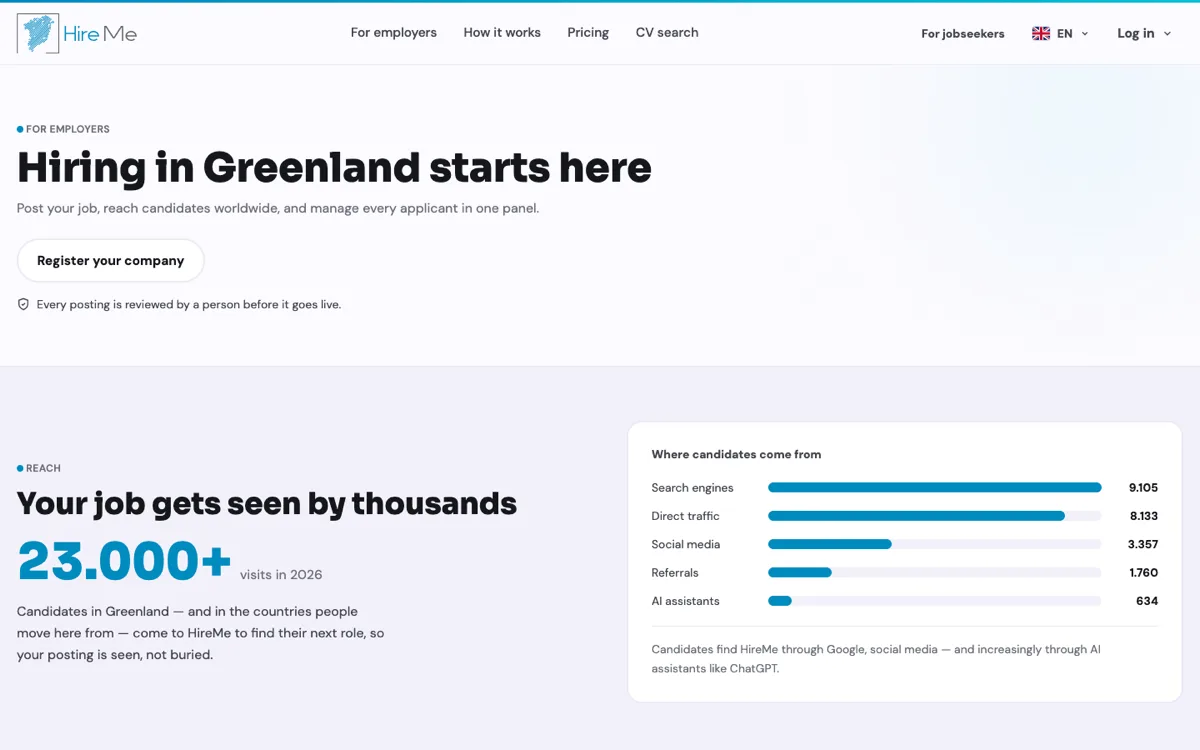Click the "Hiring in Greenland starts here" heading
The image size is (1200, 750).
coord(334,167)
